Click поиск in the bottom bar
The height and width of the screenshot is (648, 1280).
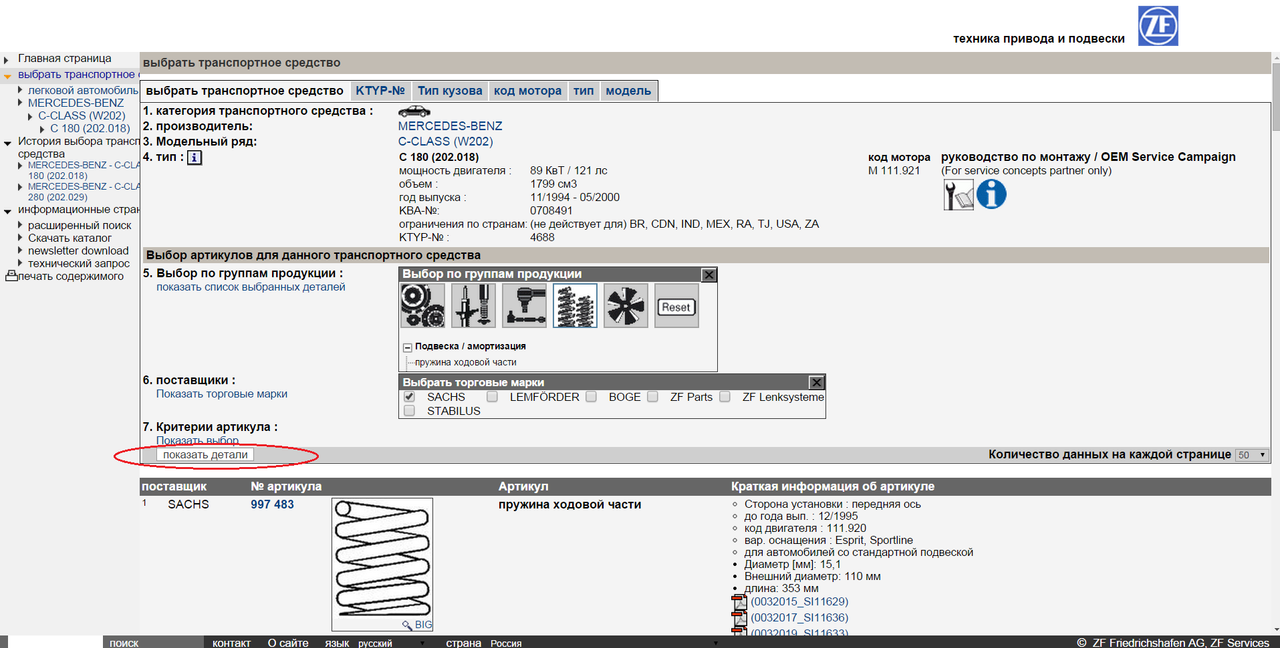(x=123, y=643)
